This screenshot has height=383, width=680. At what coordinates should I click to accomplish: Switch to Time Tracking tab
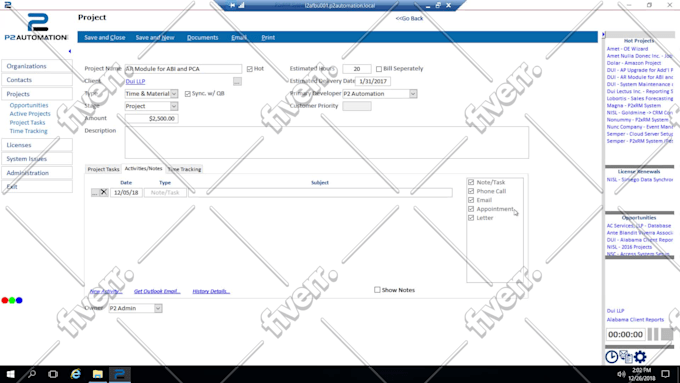(184, 169)
